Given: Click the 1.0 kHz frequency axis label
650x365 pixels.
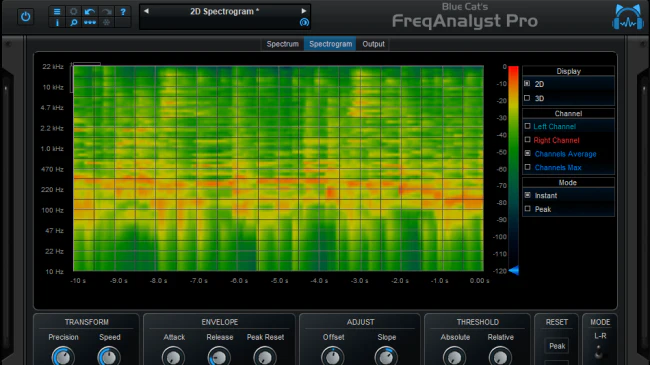Looking at the screenshot, I should 52,148.
